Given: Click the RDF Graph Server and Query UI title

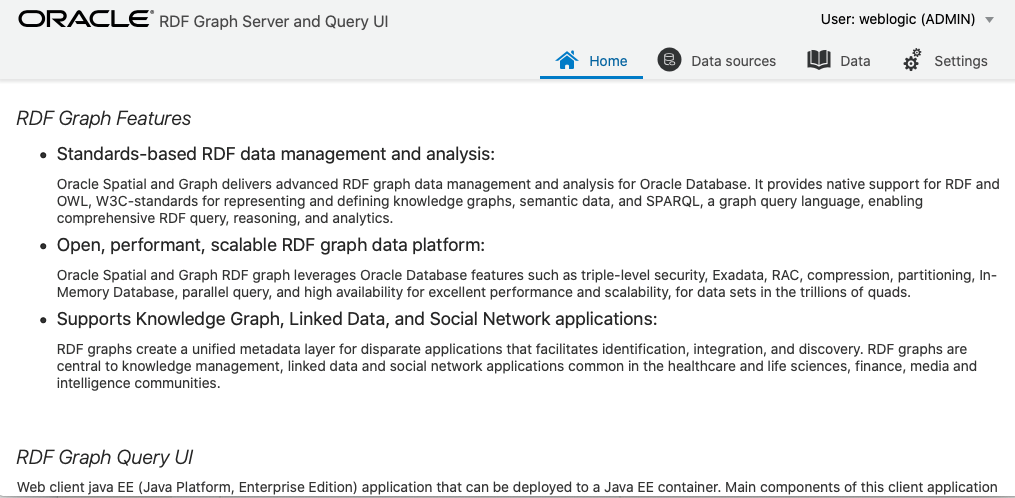Looking at the screenshot, I should tap(274, 21).
